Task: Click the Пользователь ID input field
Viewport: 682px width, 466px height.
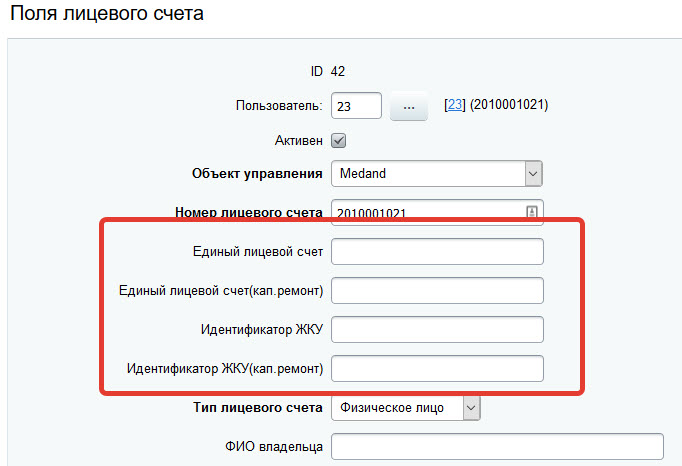Action: [x=356, y=105]
